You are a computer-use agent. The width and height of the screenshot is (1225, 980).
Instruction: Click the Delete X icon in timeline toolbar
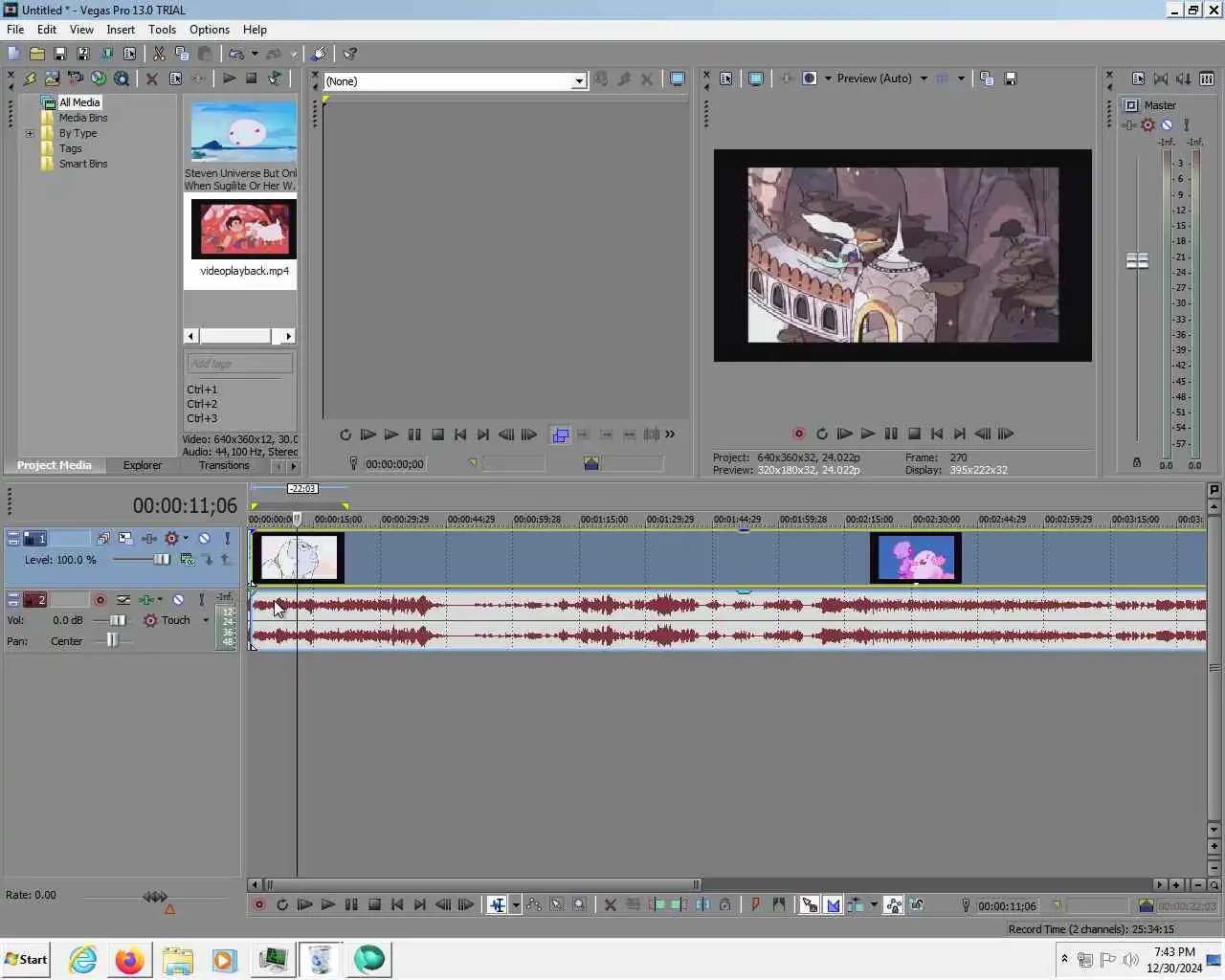coord(610,904)
